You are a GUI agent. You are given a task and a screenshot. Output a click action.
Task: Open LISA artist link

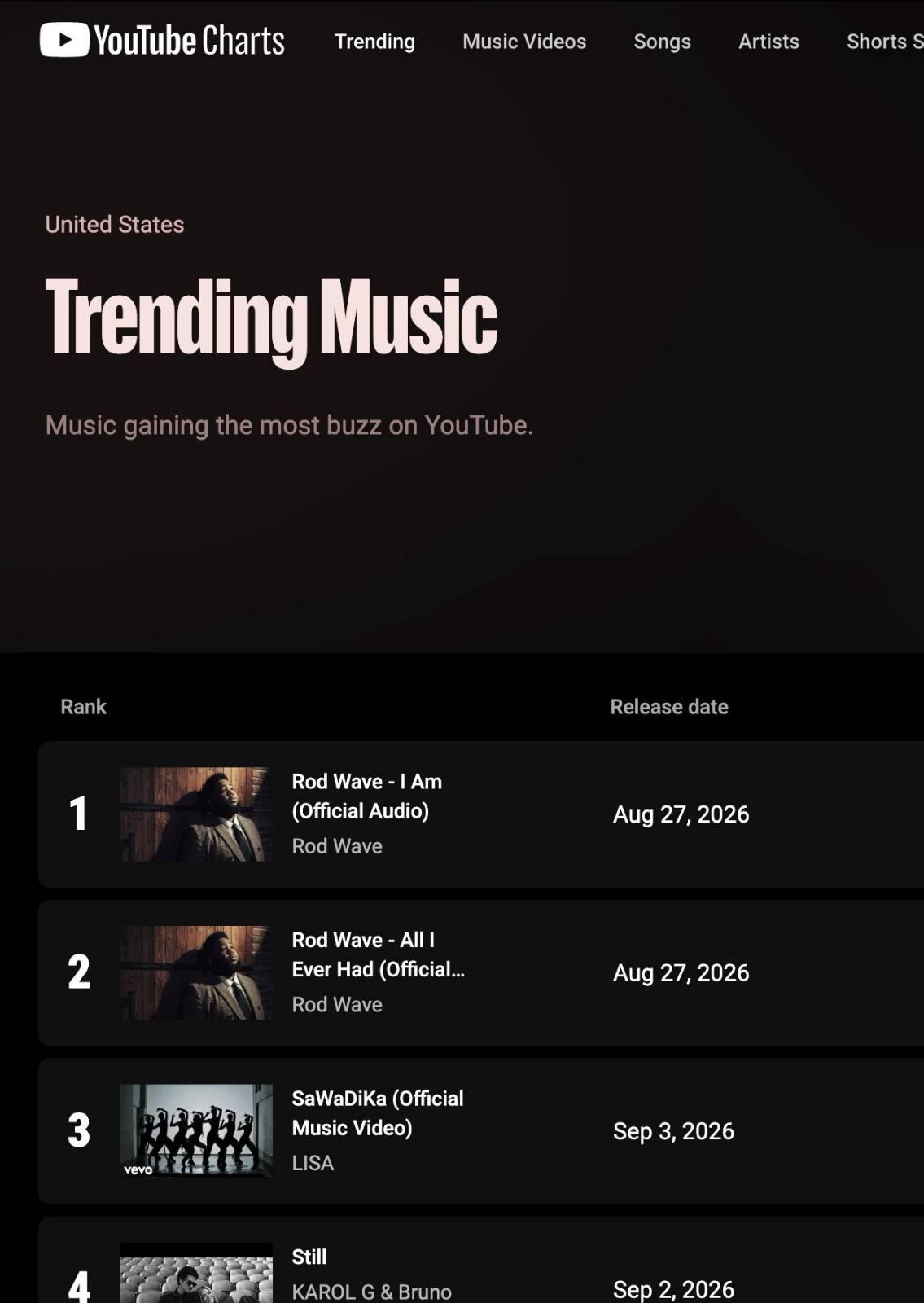click(x=313, y=1163)
